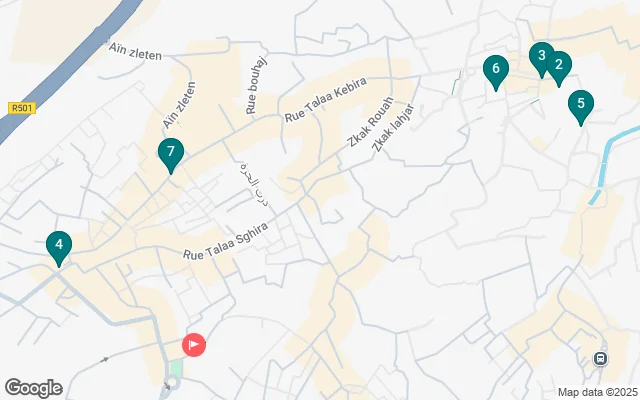Click the R501 road shield
Screen dimensions: 640x400
click(x=22, y=108)
